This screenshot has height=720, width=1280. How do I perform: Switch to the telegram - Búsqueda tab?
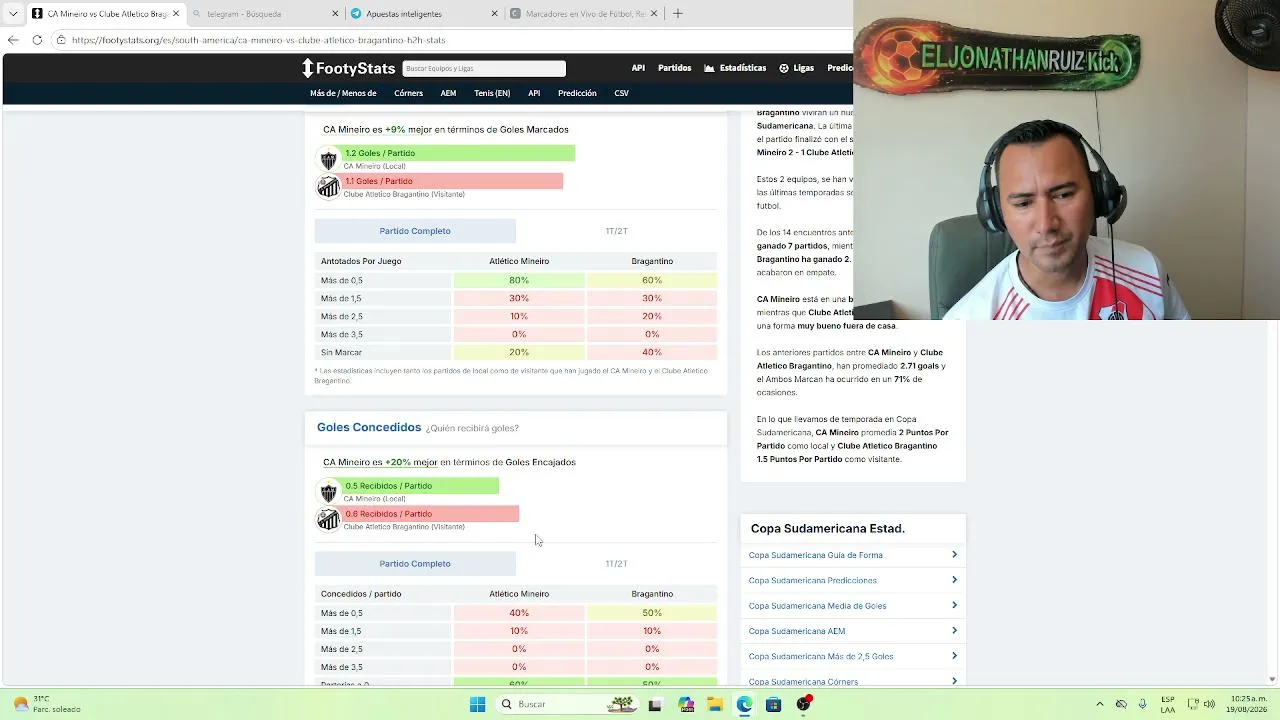(x=265, y=14)
